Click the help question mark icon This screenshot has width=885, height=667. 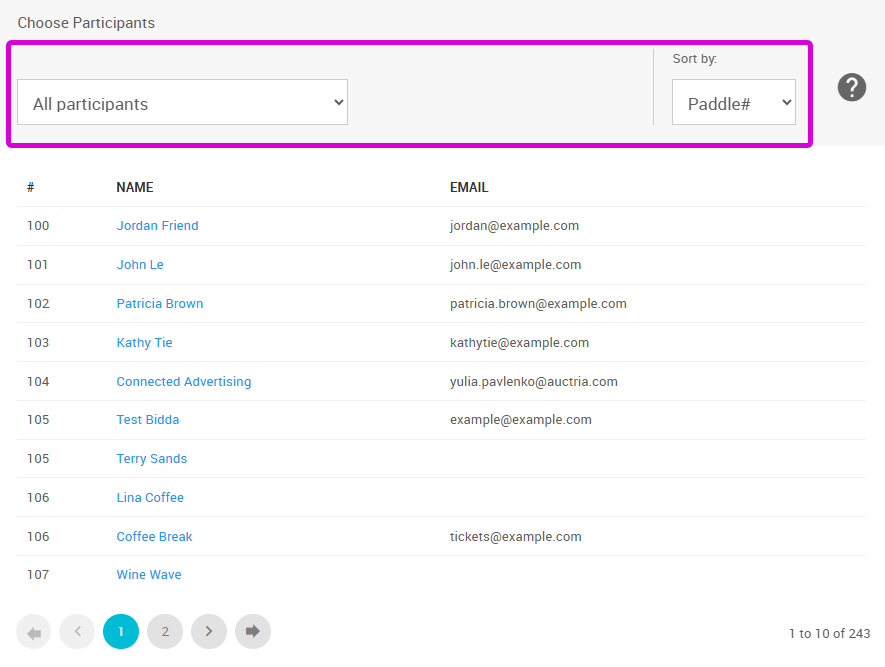click(851, 88)
